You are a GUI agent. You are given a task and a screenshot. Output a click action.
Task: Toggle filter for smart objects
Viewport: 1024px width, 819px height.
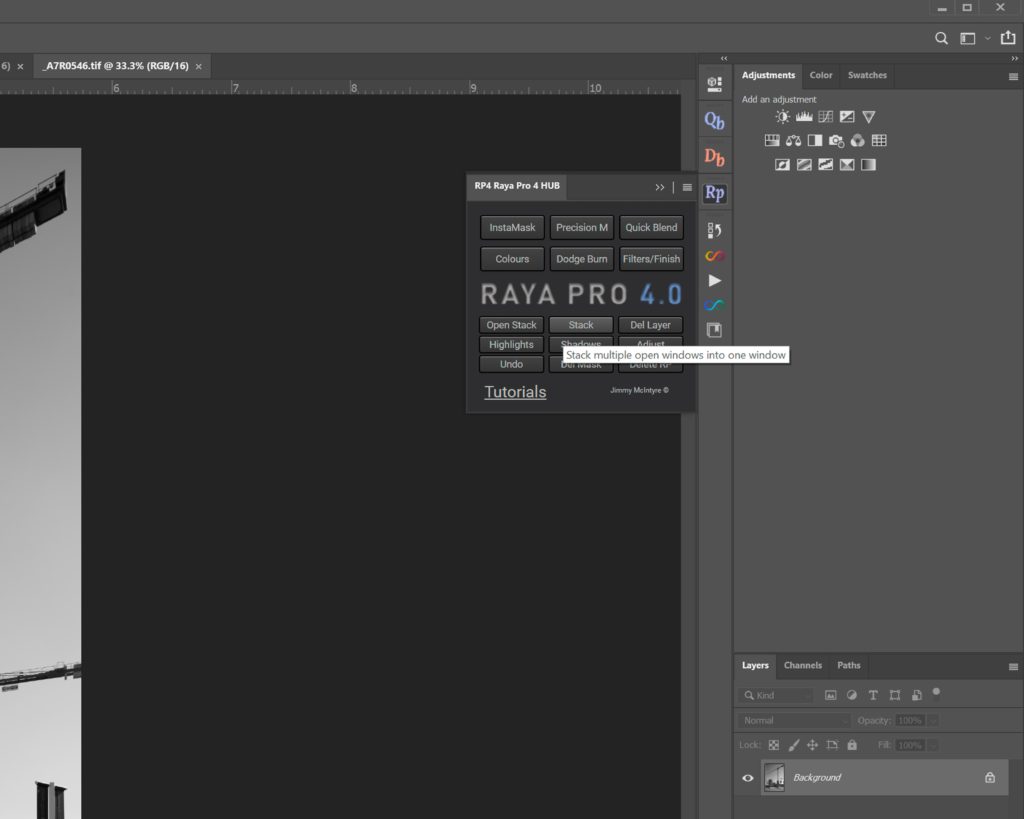(x=916, y=696)
